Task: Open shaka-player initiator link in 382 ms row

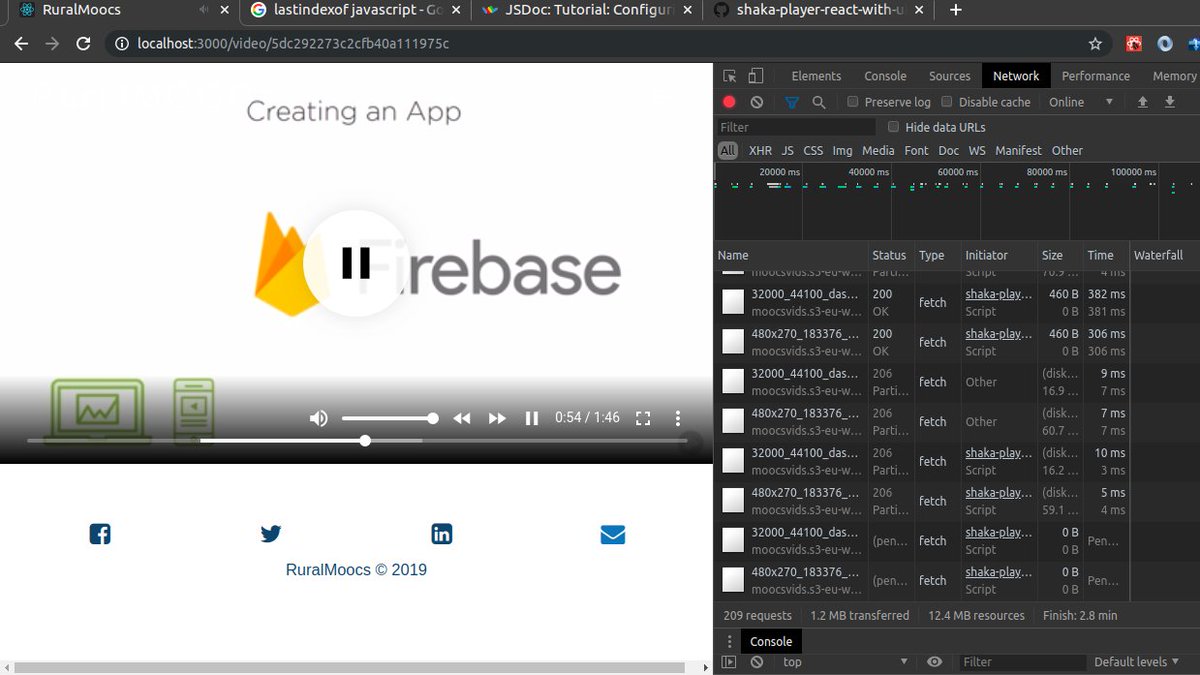Action: [x=998, y=294]
